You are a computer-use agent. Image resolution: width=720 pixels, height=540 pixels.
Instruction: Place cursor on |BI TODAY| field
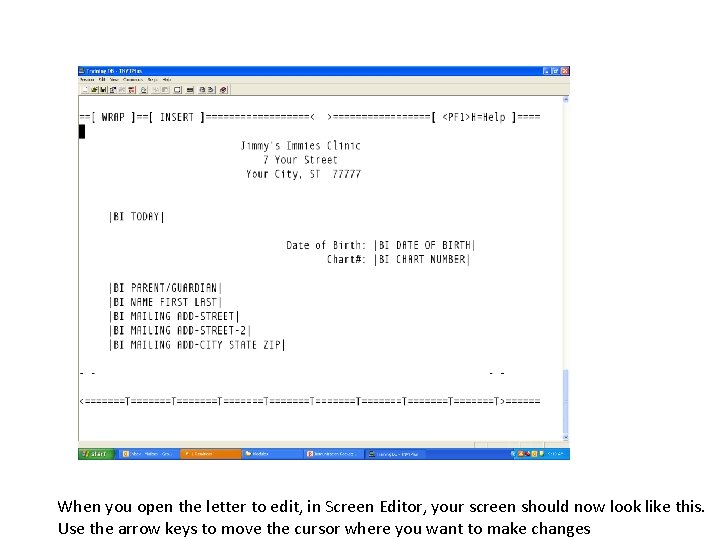click(x=136, y=217)
